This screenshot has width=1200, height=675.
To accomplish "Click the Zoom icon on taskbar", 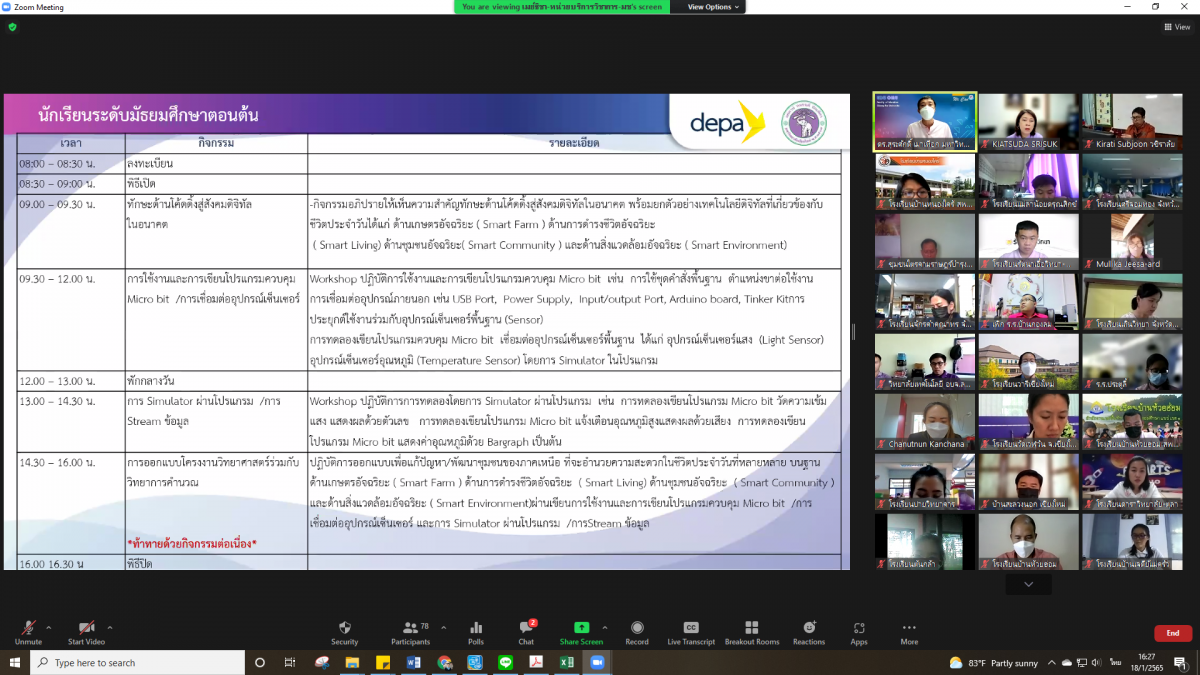I will coord(597,662).
